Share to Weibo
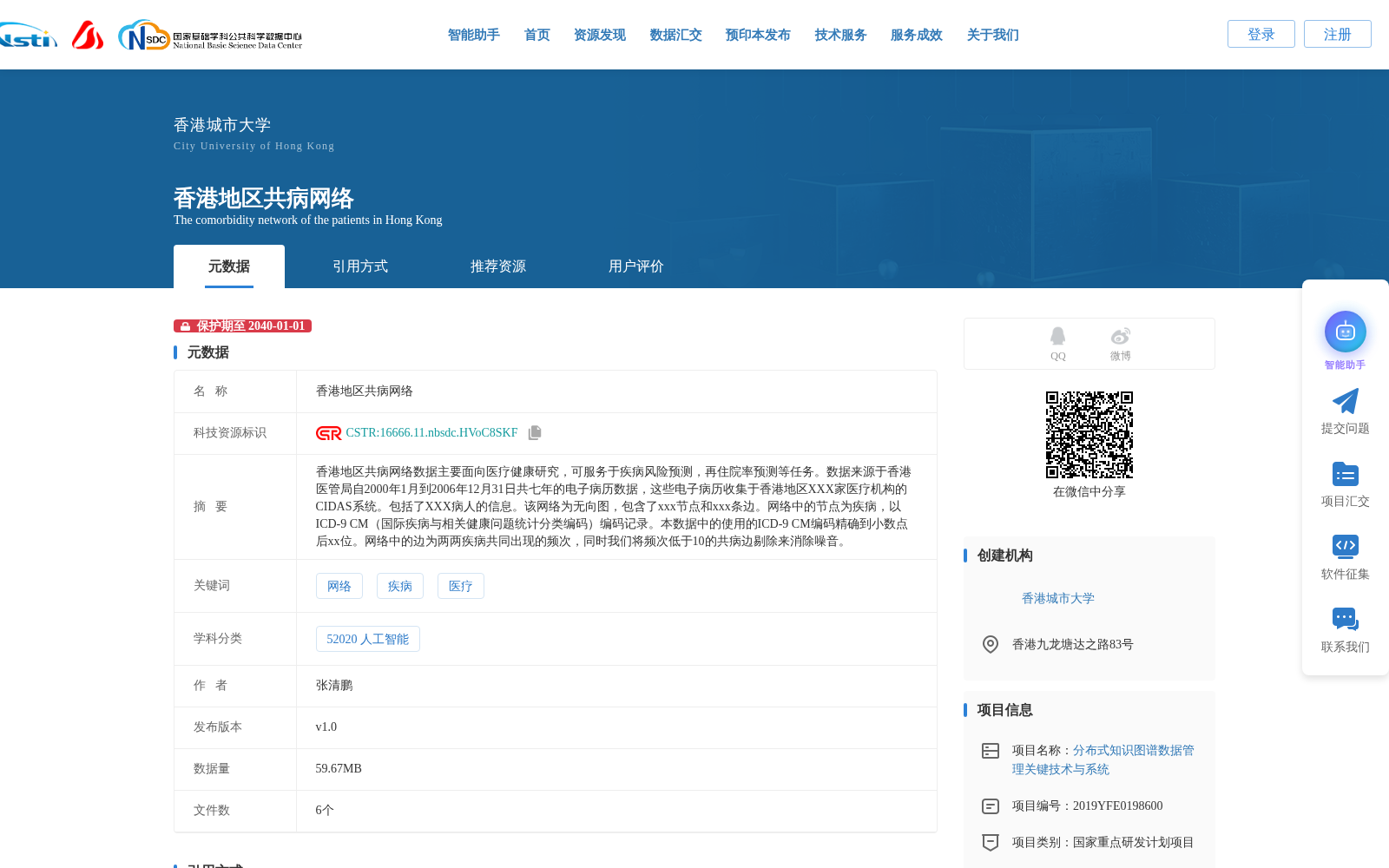This screenshot has width=1389, height=868. click(1120, 344)
